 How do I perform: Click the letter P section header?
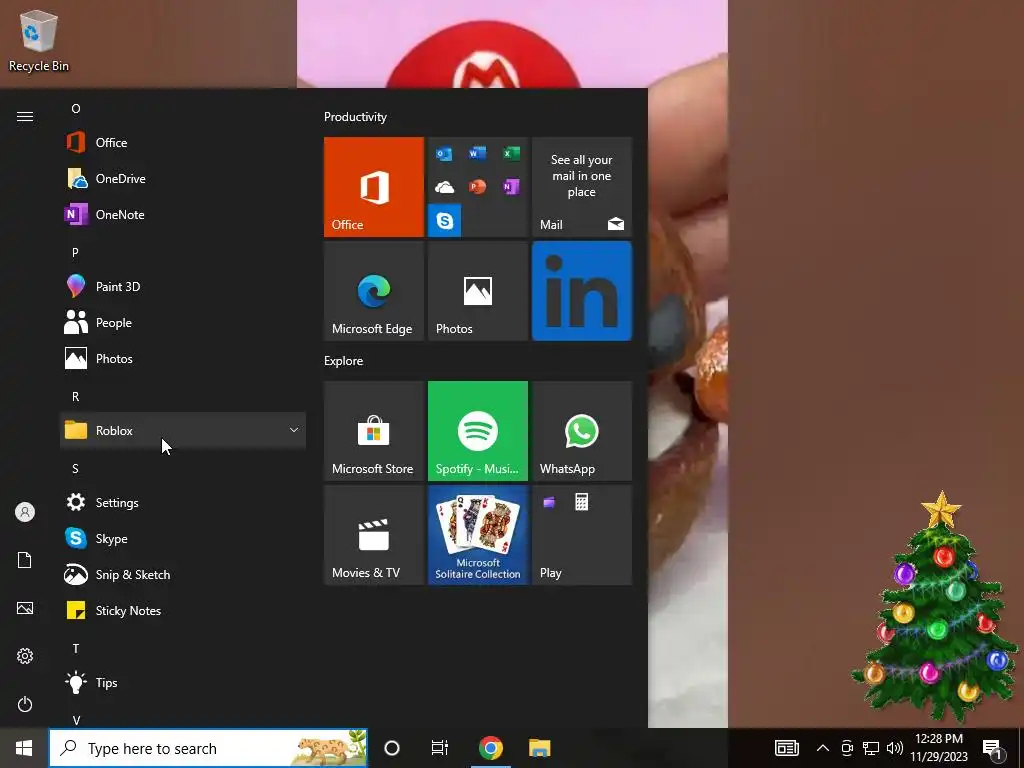click(x=76, y=252)
